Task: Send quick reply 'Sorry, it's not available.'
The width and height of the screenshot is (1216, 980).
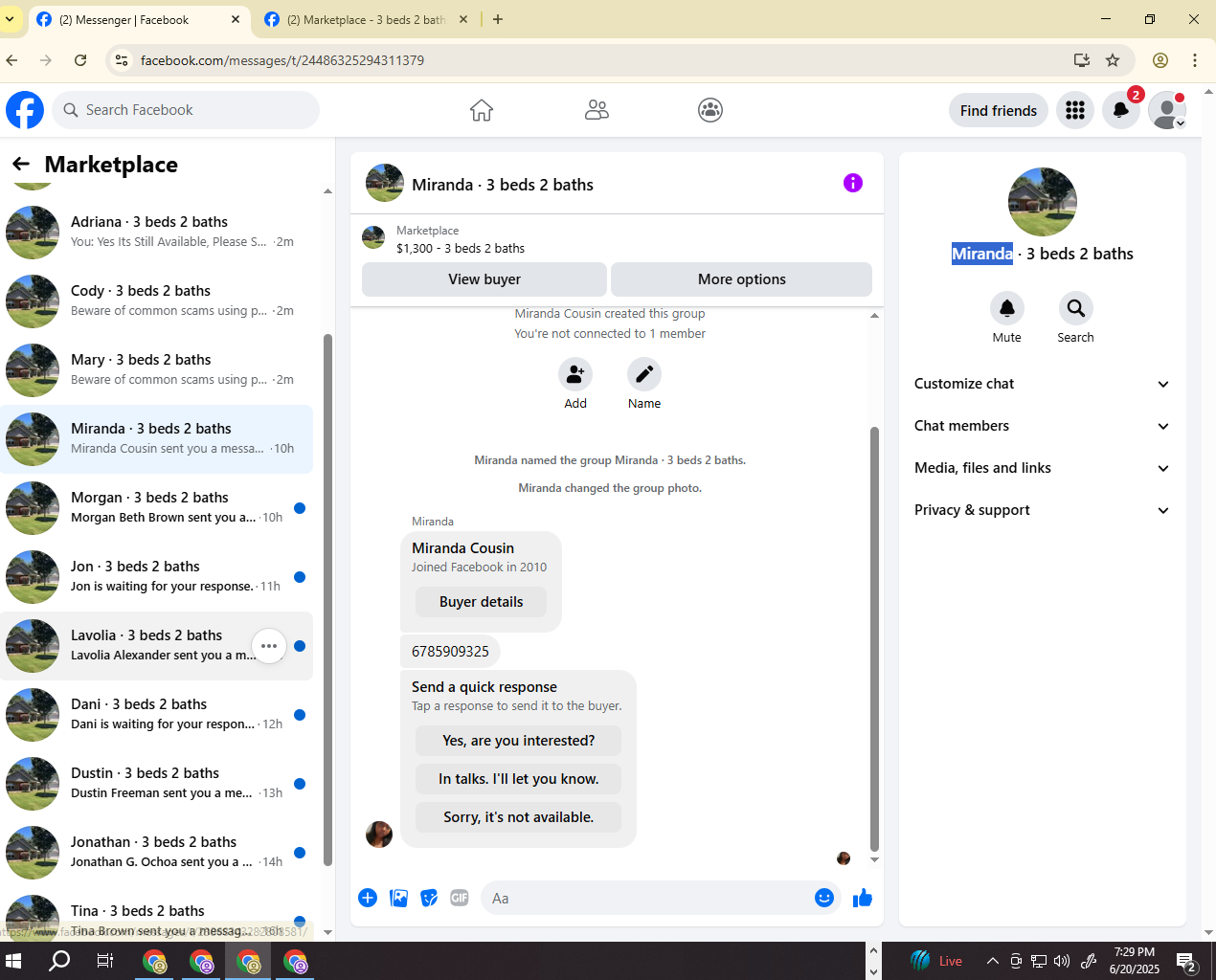Action: point(519,817)
